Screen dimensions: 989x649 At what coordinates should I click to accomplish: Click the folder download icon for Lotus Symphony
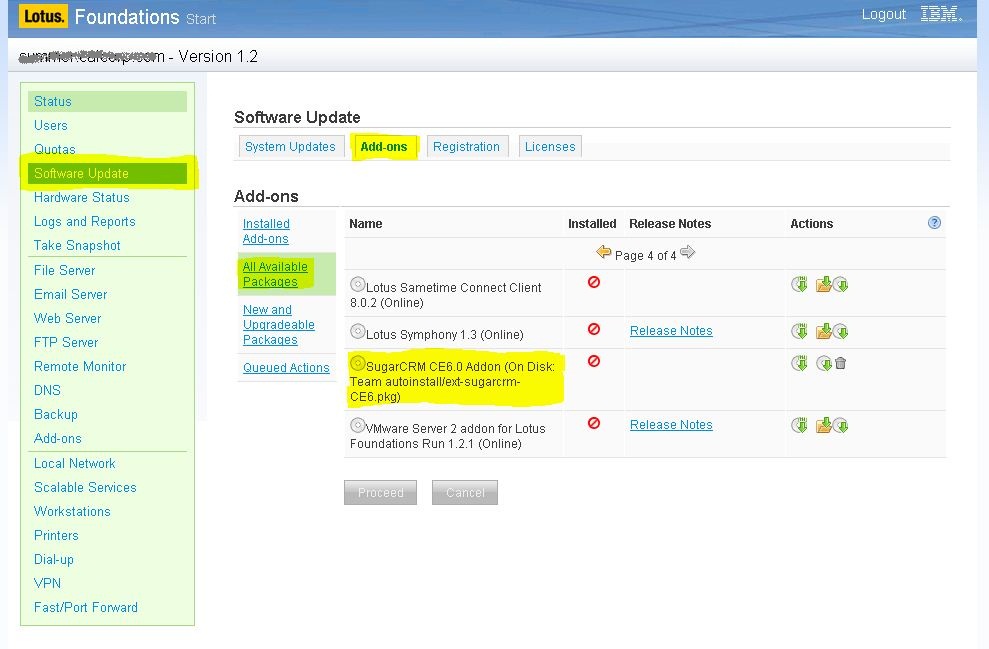[x=823, y=331]
